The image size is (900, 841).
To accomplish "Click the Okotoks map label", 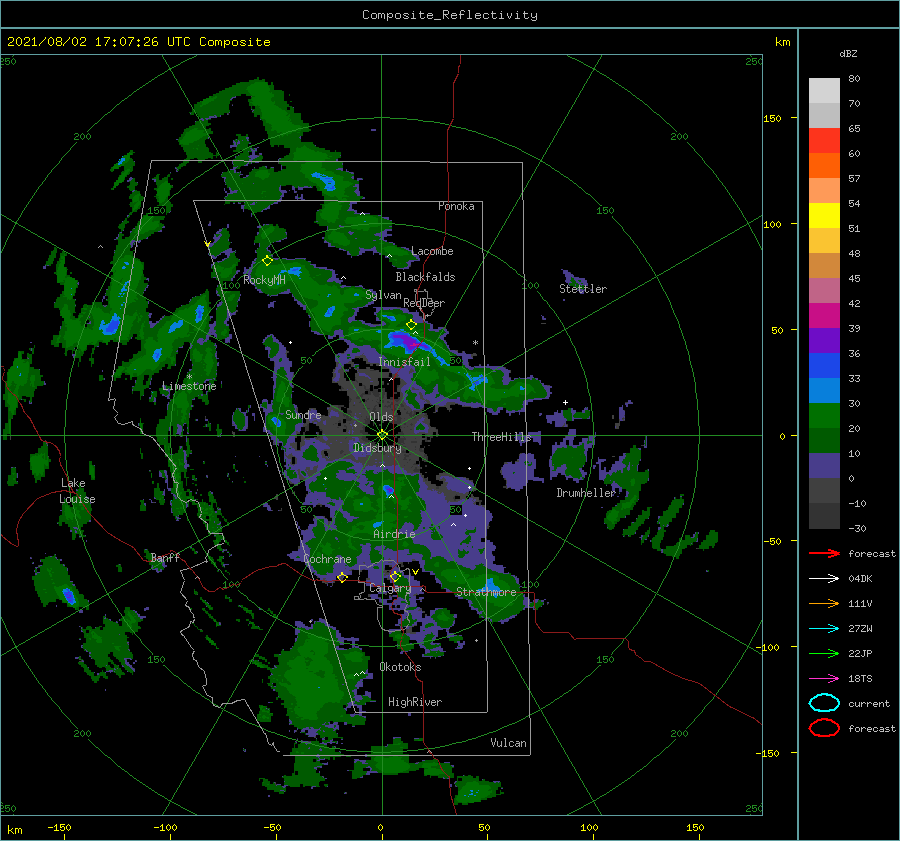I will click(400, 667).
